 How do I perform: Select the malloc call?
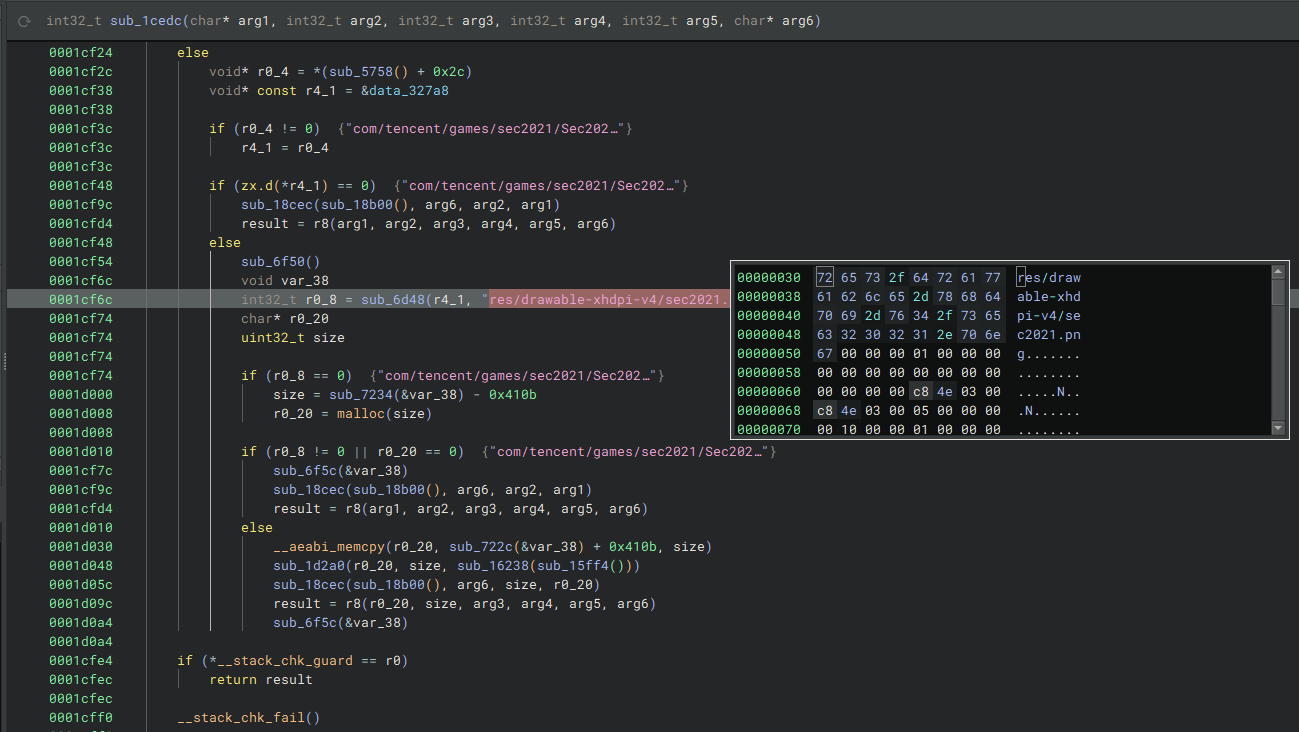click(x=360, y=414)
